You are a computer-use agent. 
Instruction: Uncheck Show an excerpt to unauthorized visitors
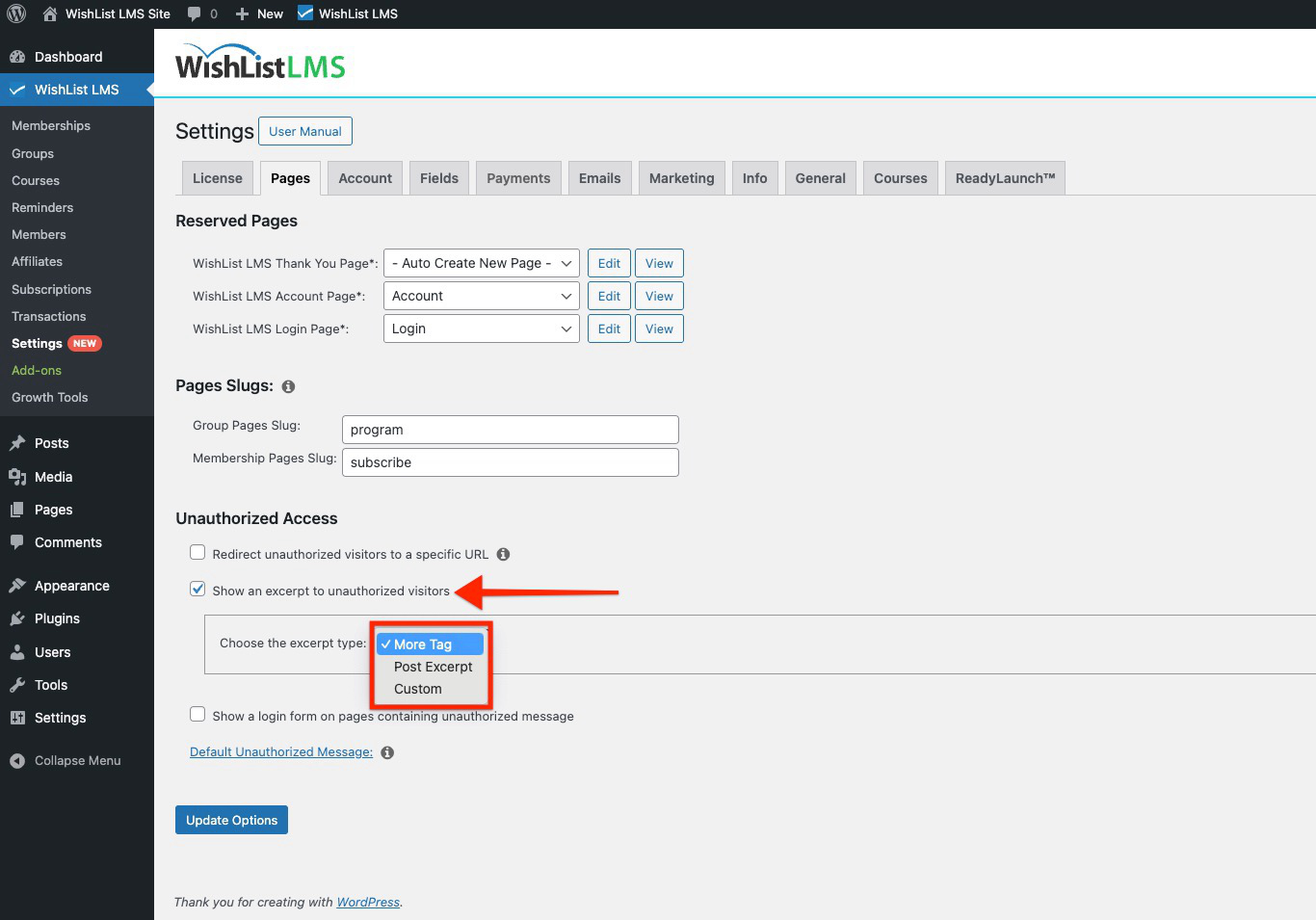click(x=197, y=590)
